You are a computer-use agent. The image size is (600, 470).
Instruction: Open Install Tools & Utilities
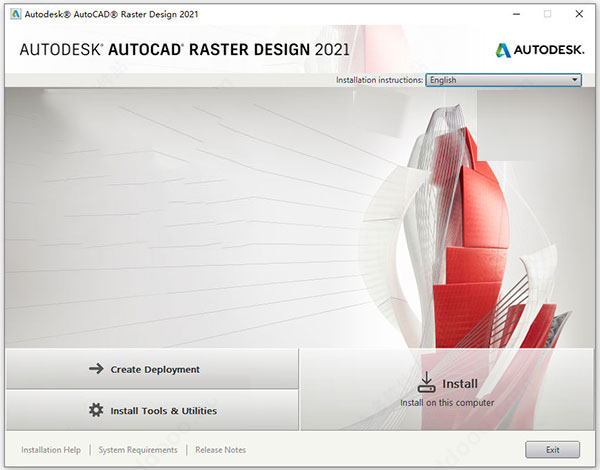click(152, 410)
